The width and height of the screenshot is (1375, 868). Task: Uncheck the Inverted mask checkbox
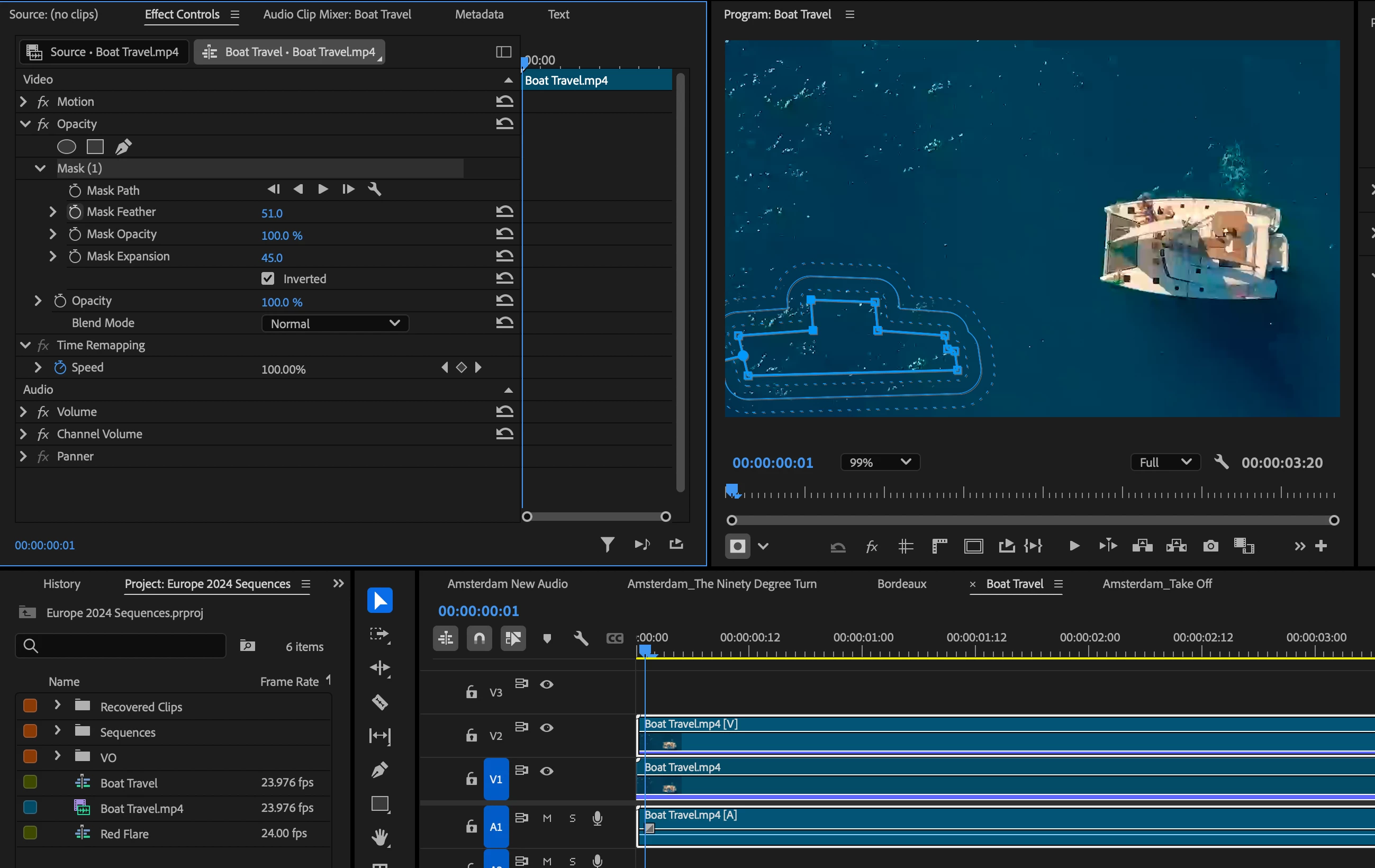point(268,279)
